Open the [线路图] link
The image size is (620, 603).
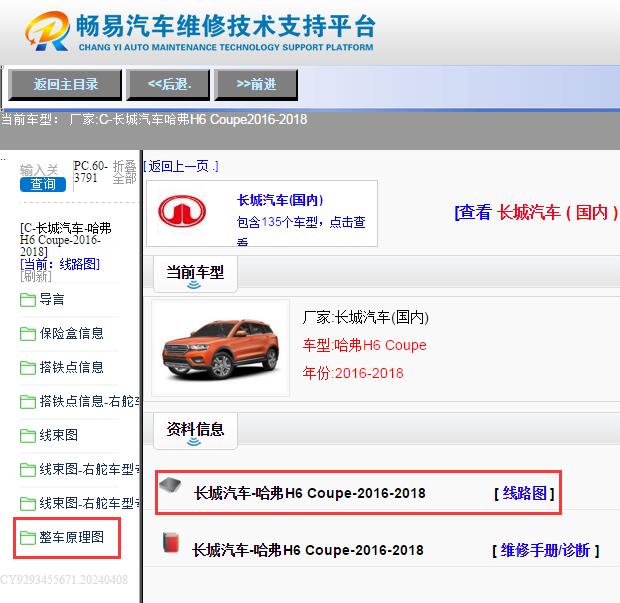pyautogui.click(x=524, y=493)
